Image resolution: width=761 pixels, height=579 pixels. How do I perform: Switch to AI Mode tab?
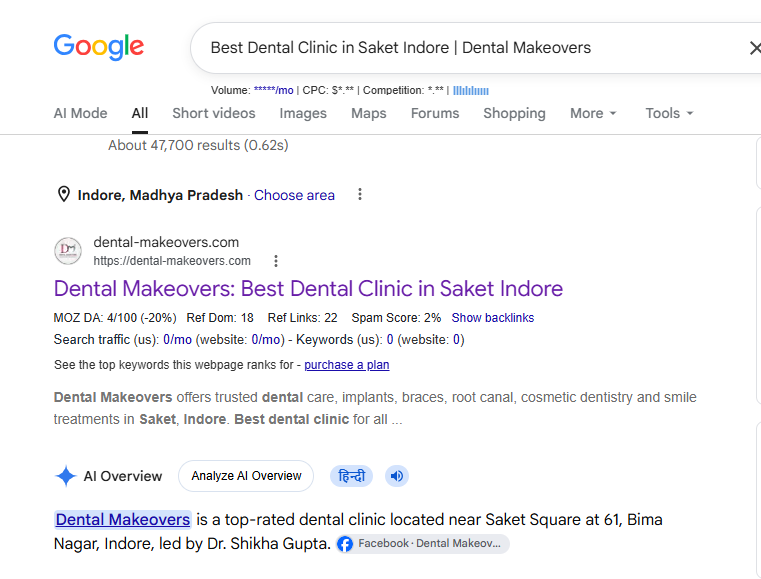coord(81,113)
